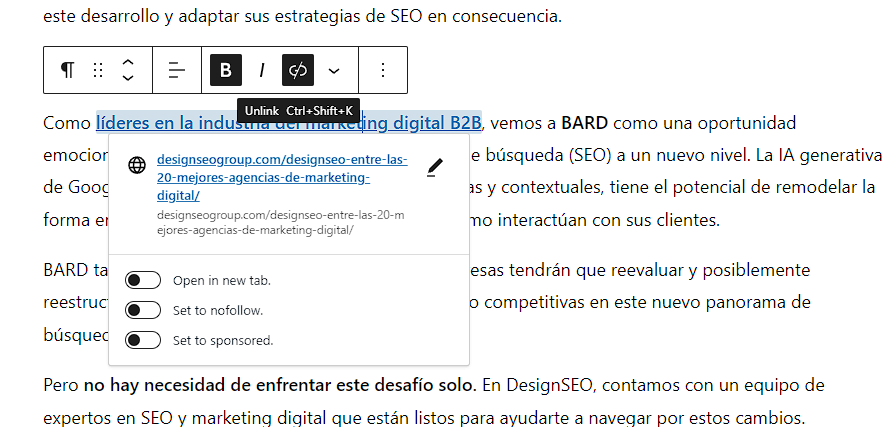Viewport: 896px width, 427px height.
Task: Click 'Set to sponsored.' label
Action: pyautogui.click(x=223, y=340)
